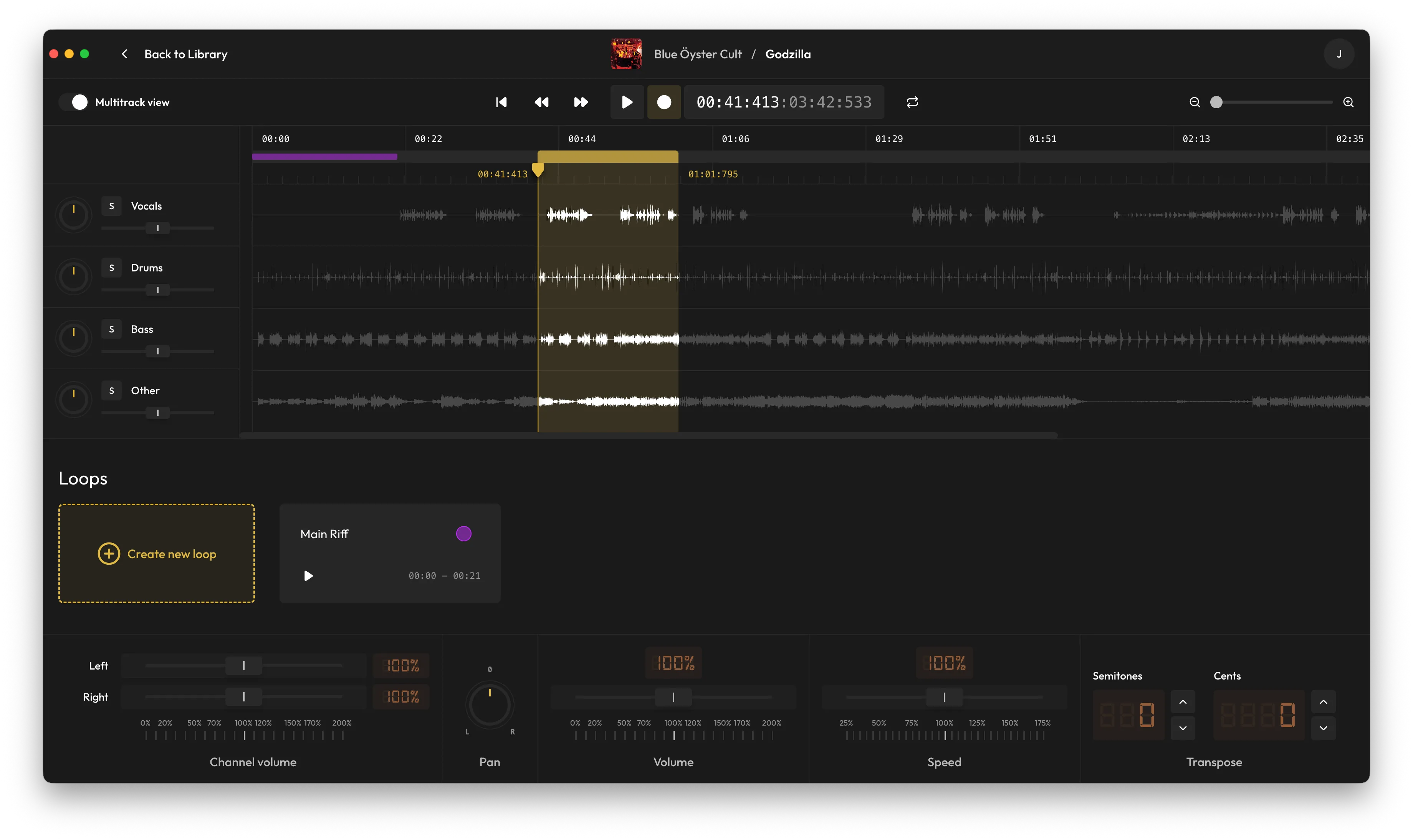Screen dimensions: 1413x840
Task: Click Back to Library link
Action: point(186,54)
